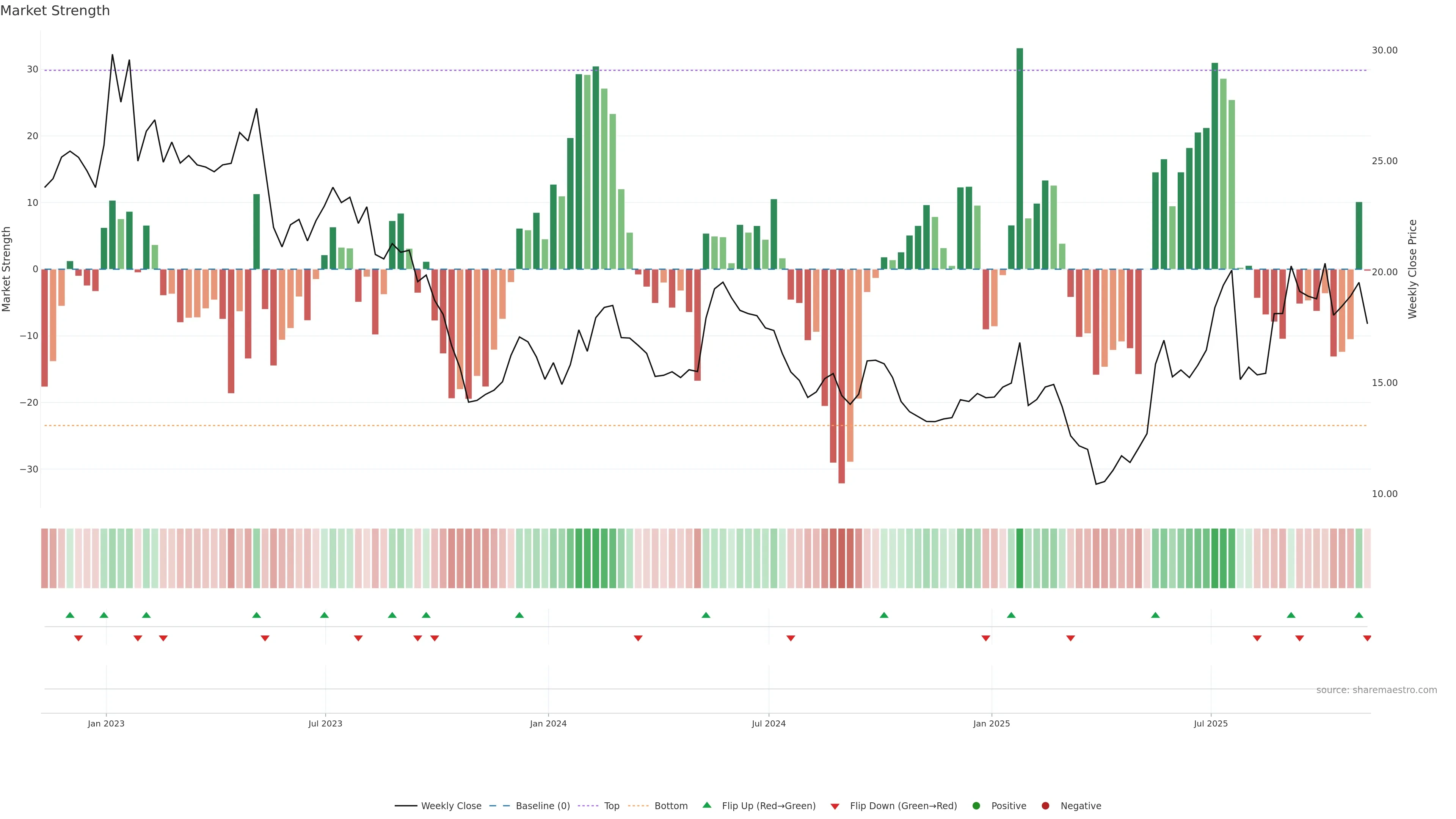This screenshot has height=819, width=1456.
Task: Click the last green flip-up marker at far right
Action: click(x=1359, y=615)
